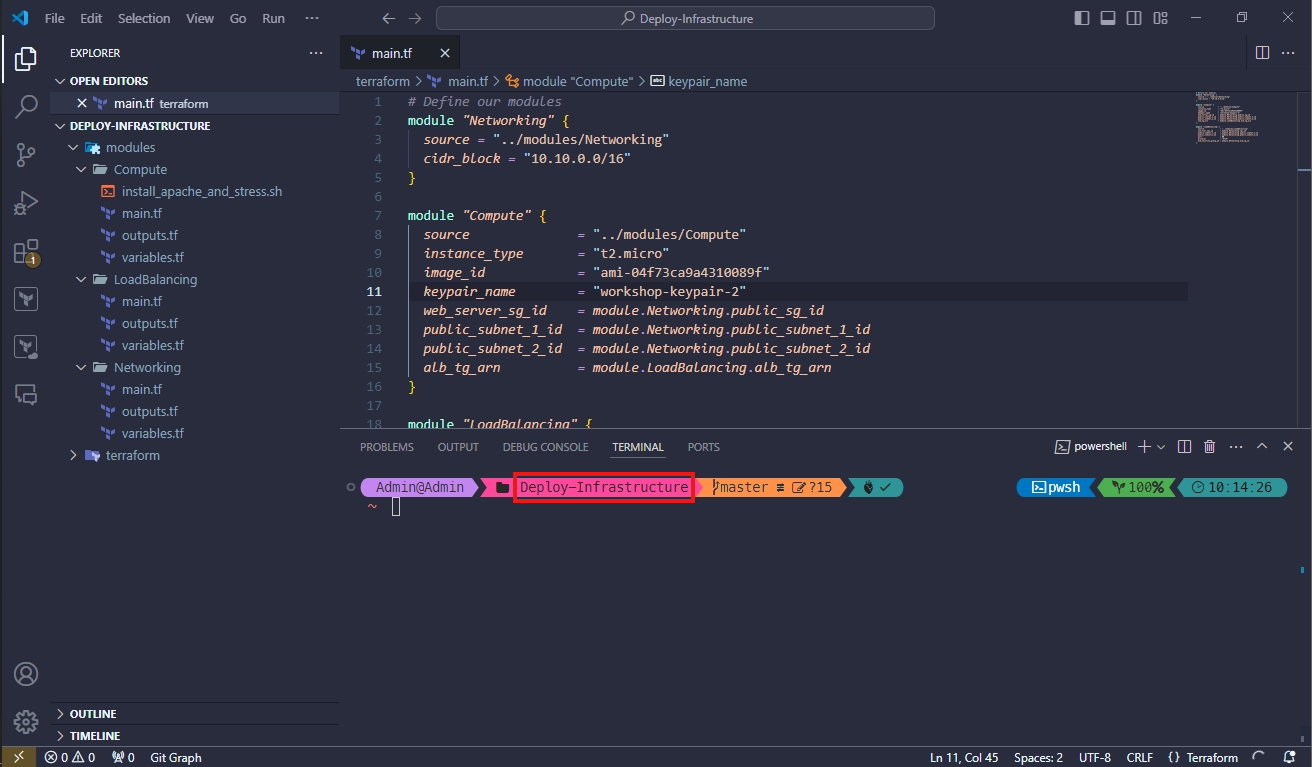Open the Extensions view with badge
1312x767 pixels.
point(26,252)
